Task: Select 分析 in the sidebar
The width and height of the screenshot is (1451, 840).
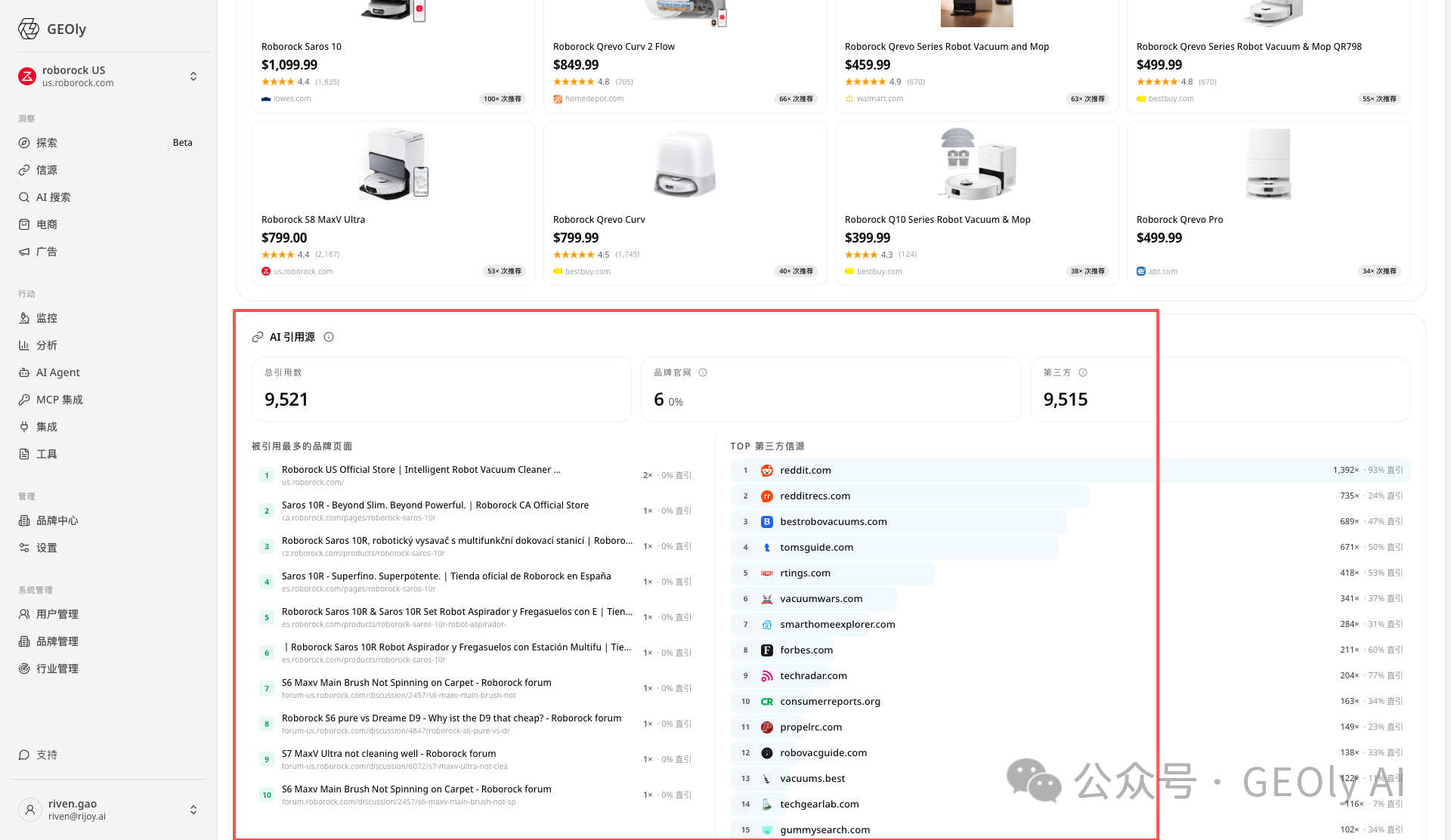Action: tap(109, 345)
